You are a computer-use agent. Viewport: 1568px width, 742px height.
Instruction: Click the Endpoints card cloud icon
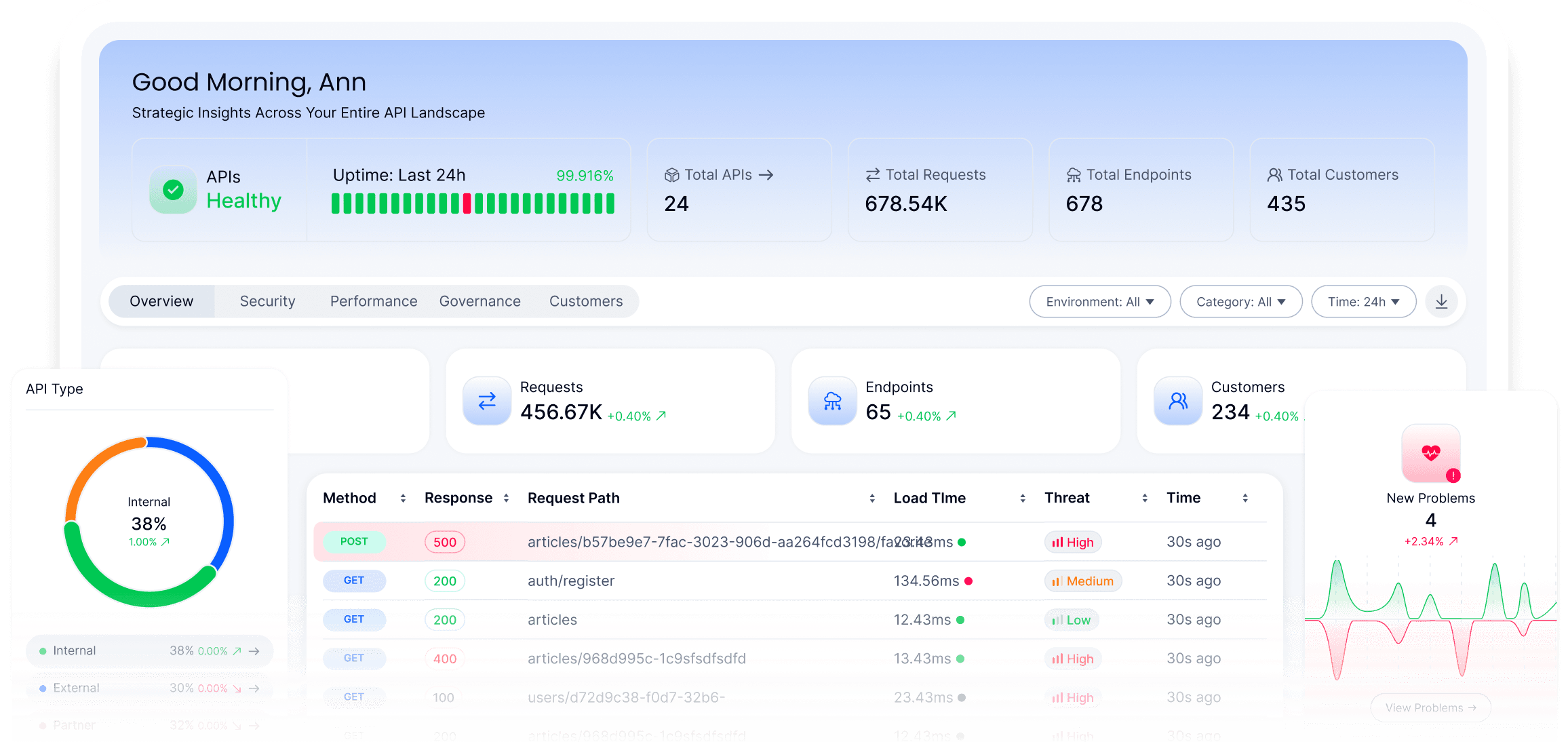pyautogui.click(x=832, y=402)
